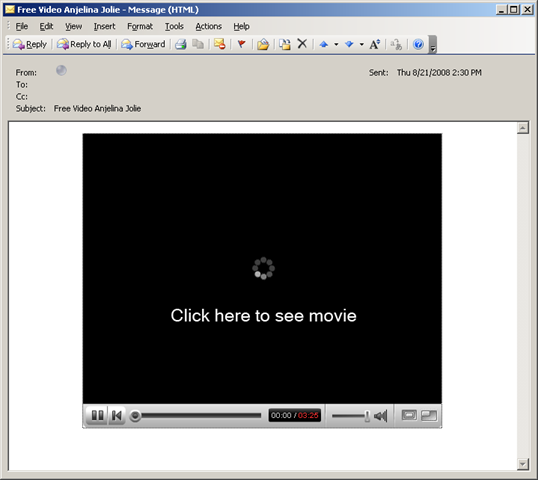
Task: Expand previous item arrow dropdown
Action: [x=336, y=44]
